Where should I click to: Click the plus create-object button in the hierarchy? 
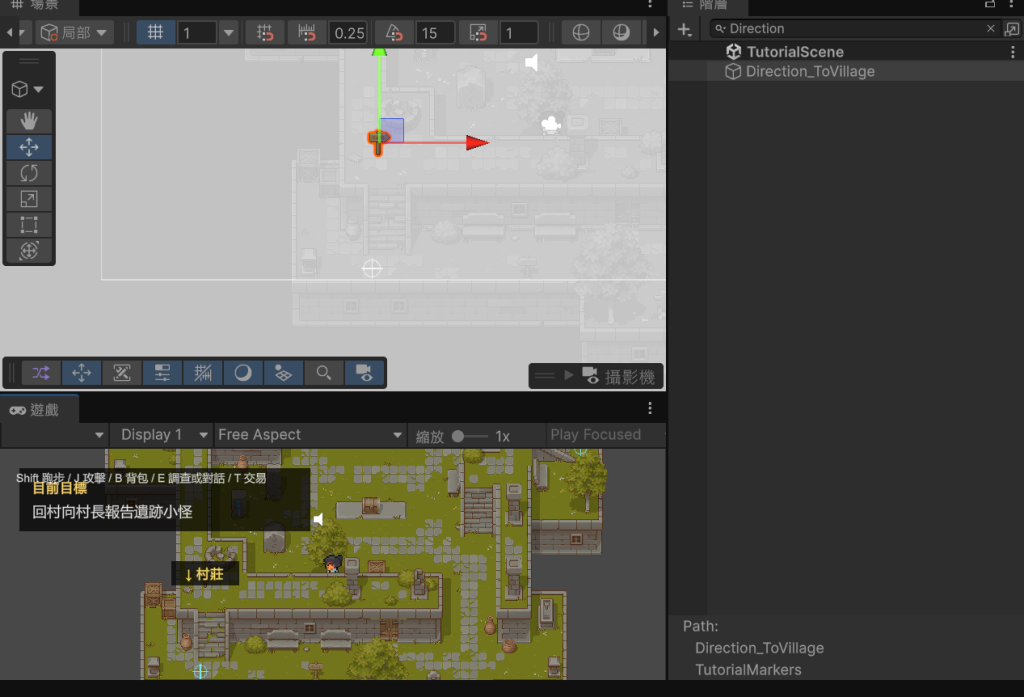click(x=684, y=29)
